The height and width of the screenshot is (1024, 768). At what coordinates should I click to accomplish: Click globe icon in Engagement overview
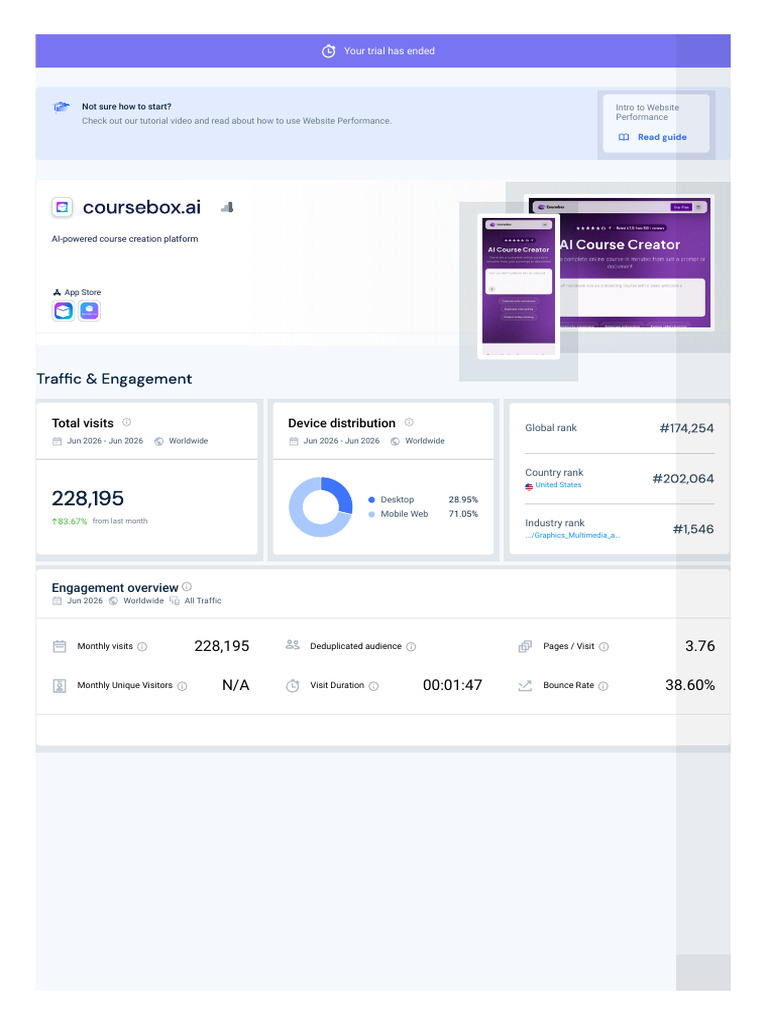(113, 601)
